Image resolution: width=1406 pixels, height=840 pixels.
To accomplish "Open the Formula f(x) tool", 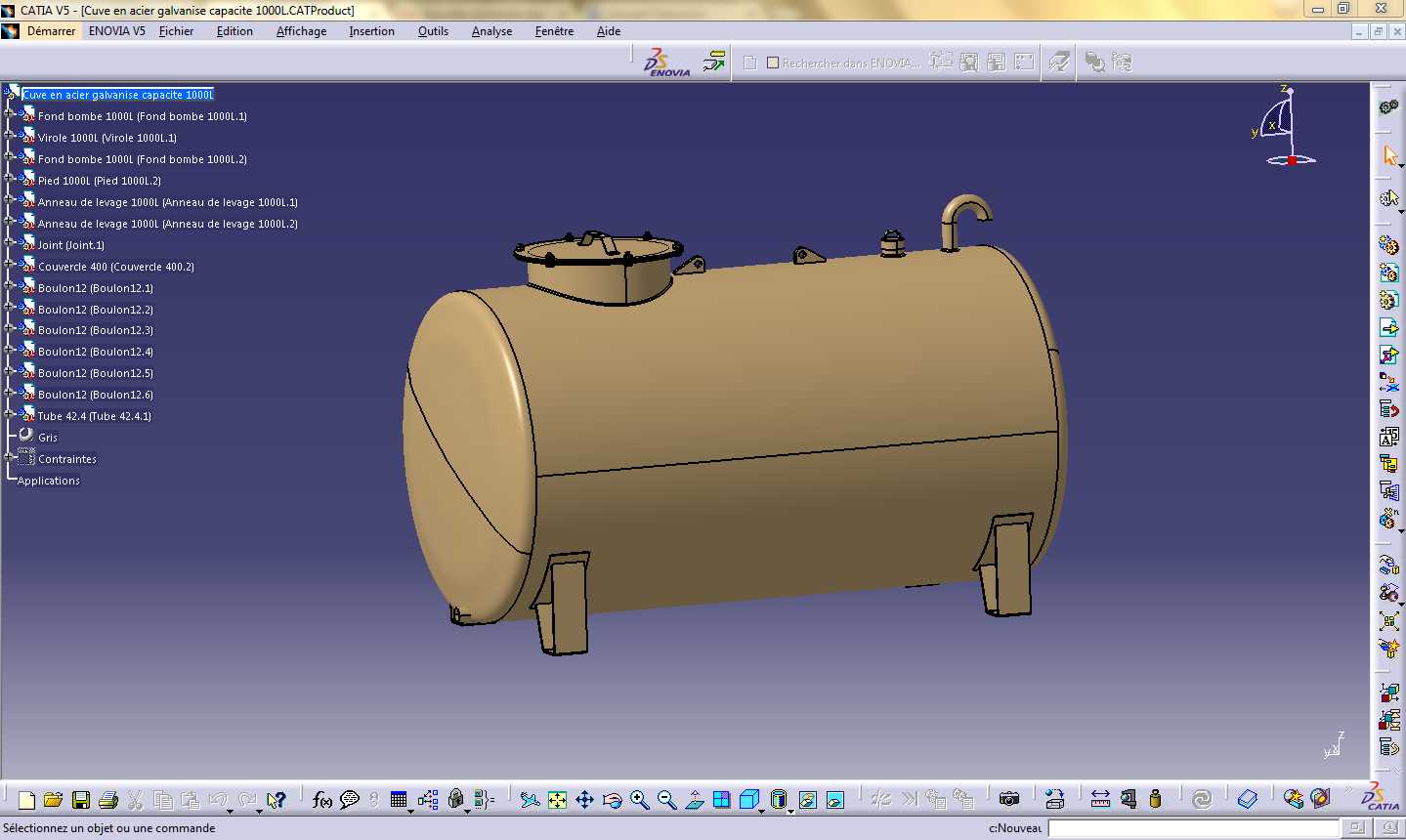I will [321, 800].
